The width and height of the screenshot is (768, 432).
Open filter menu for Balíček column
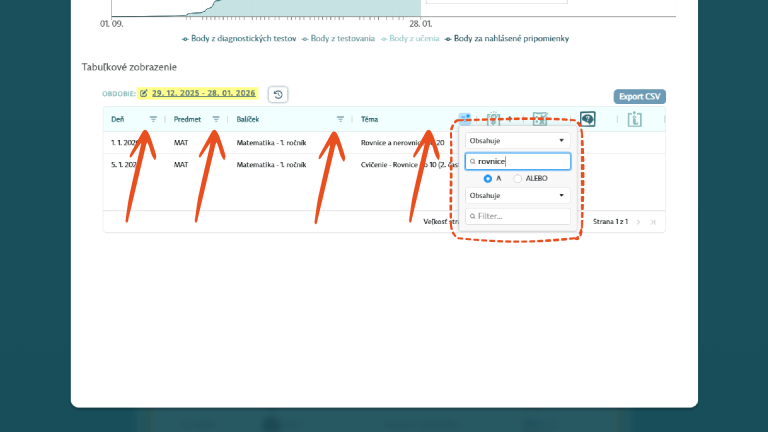340,119
